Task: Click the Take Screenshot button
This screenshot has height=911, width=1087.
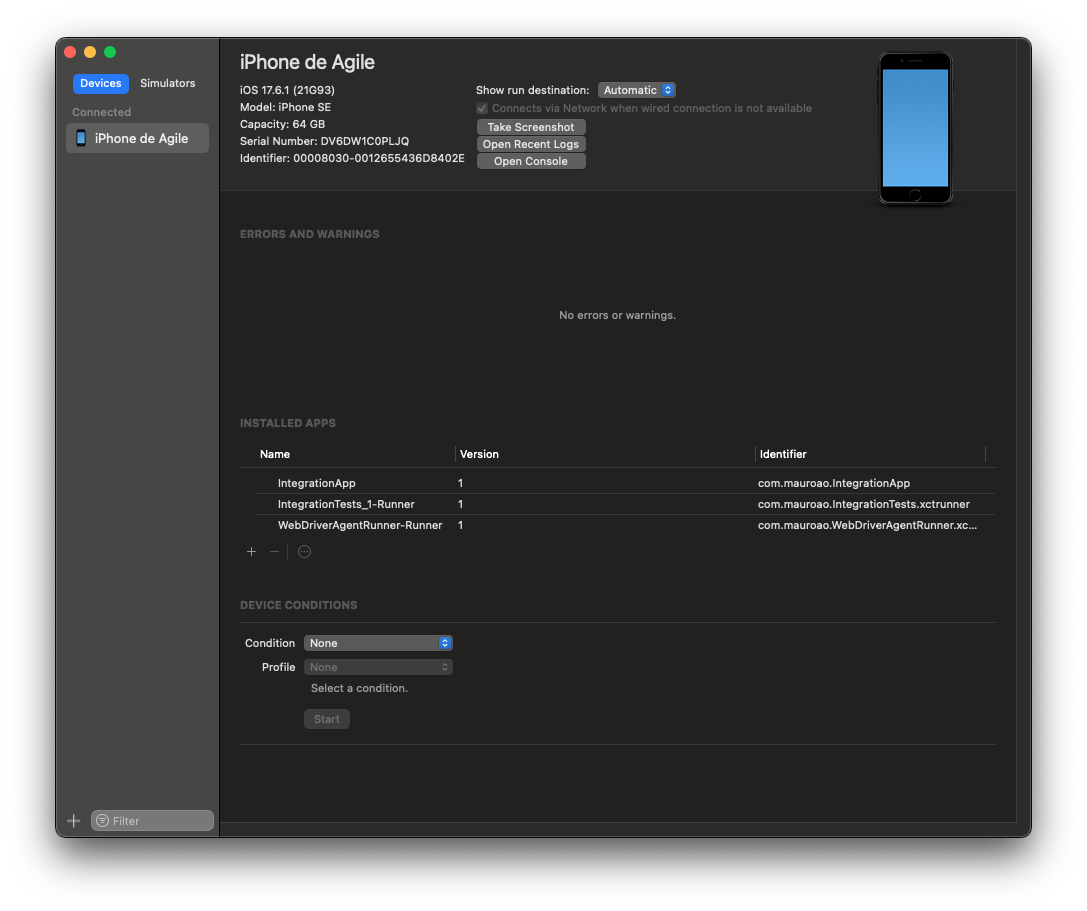Action: point(530,126)
